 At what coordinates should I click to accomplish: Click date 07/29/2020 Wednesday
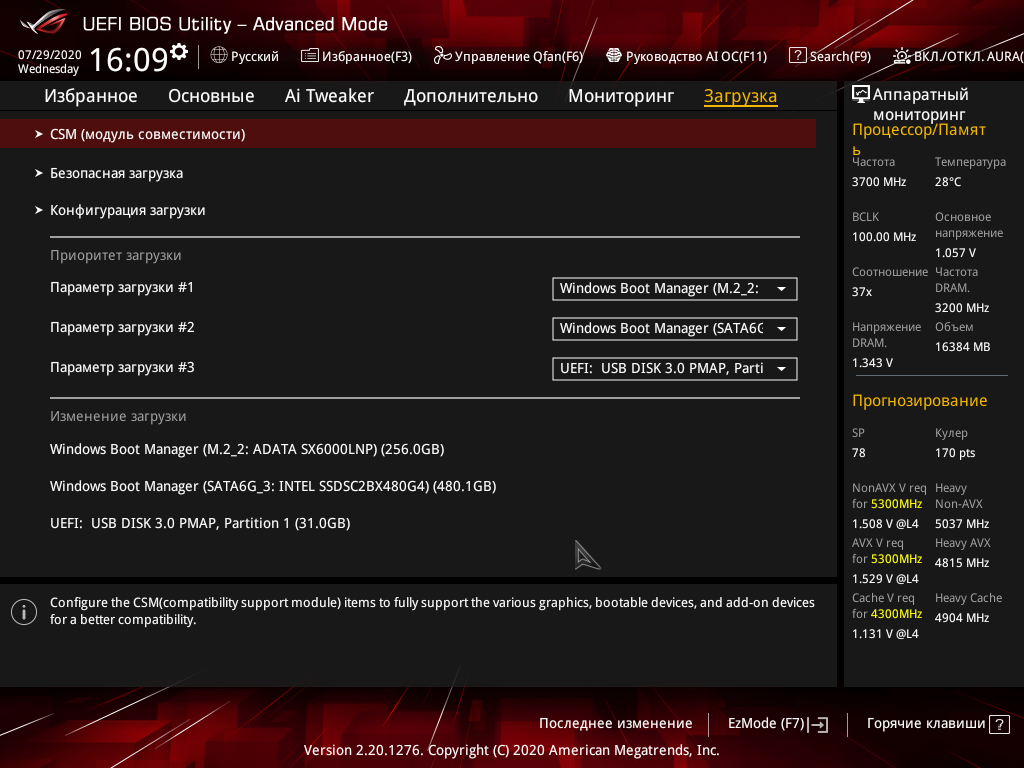[49, 61]
